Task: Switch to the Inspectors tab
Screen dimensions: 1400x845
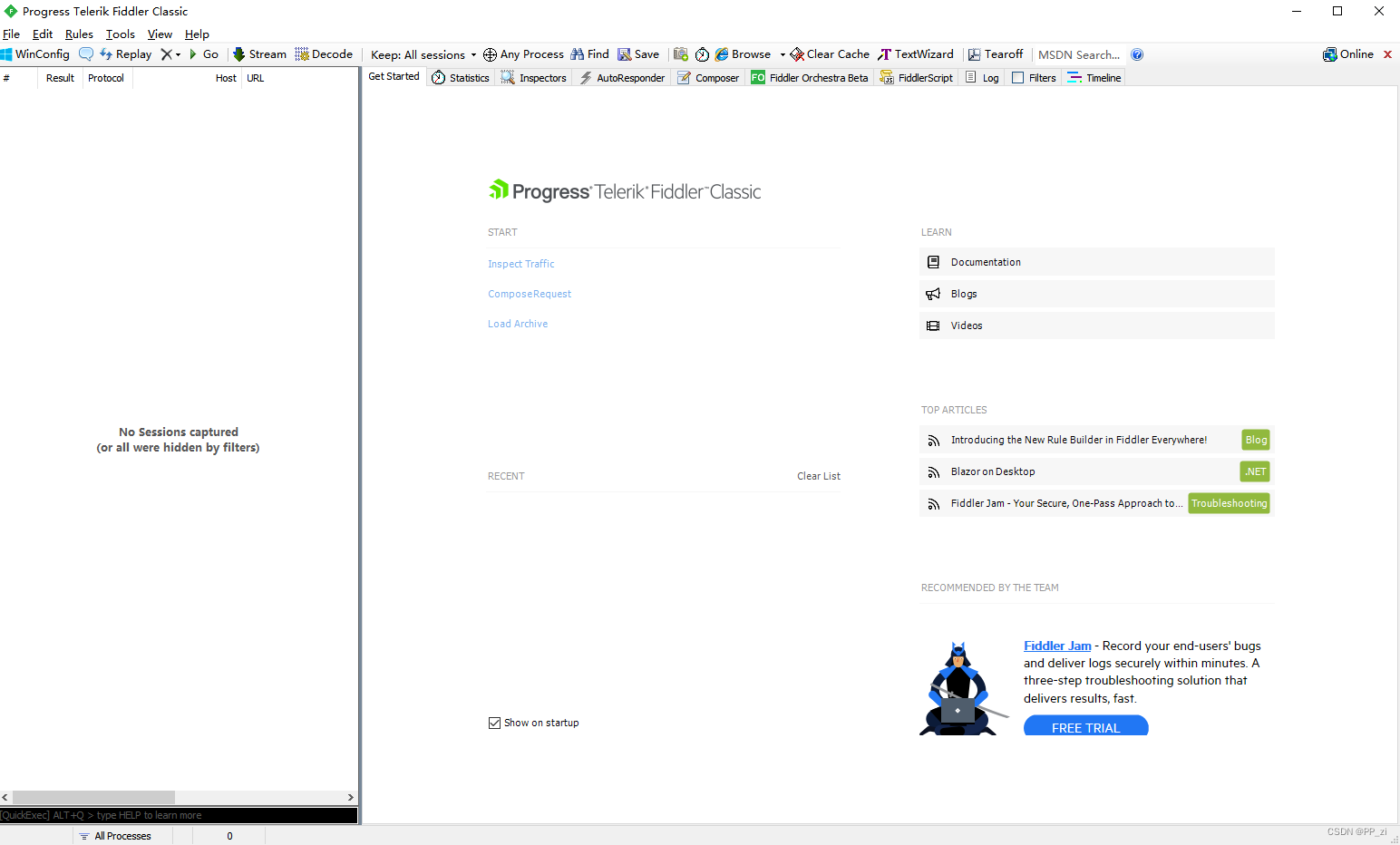Action: click(534, 78)
